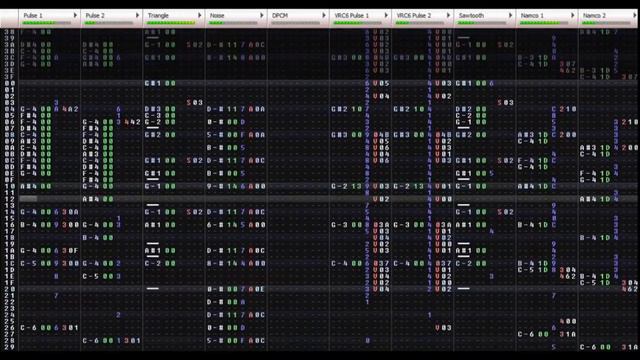Select VRC6 Pulse 1 note G-2 on row 10

[339, 186]
